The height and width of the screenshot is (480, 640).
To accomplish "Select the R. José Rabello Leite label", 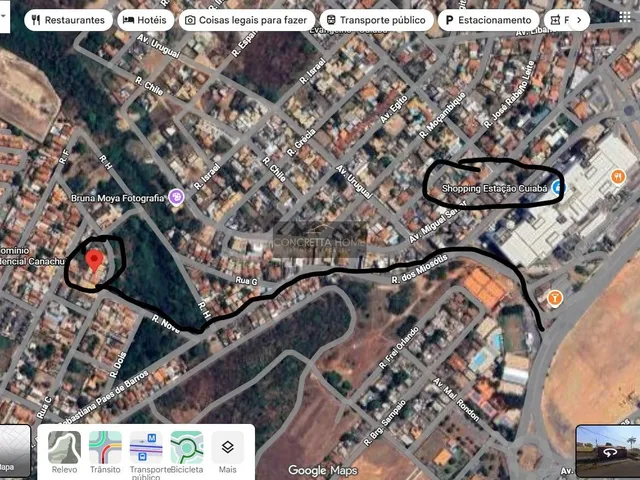I will click(509, 94).
